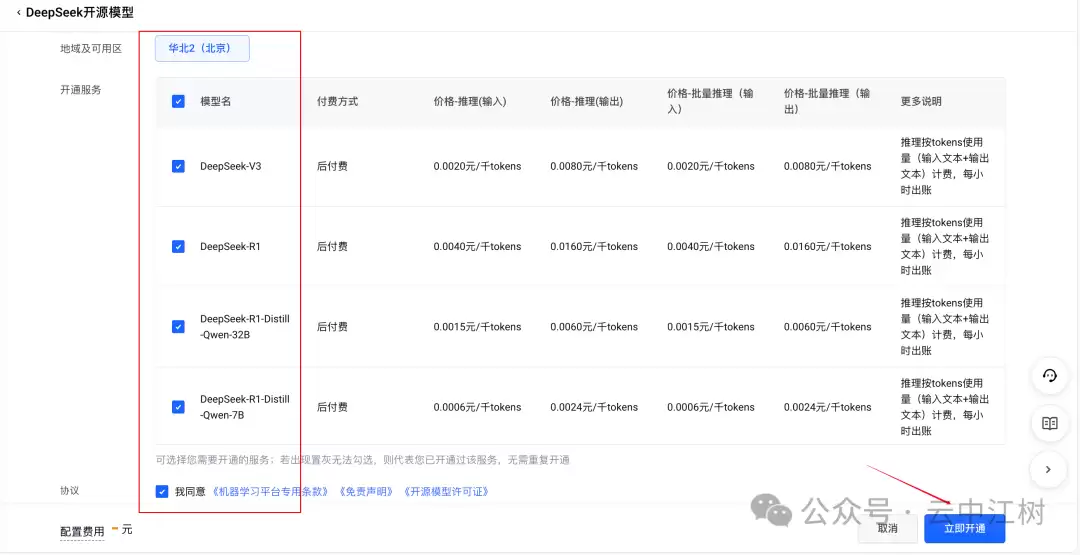The width and height of the screenshot is (1080, 555).
Task: Click the DeepSeek开源模型 page title
Action: coord(80,12)
